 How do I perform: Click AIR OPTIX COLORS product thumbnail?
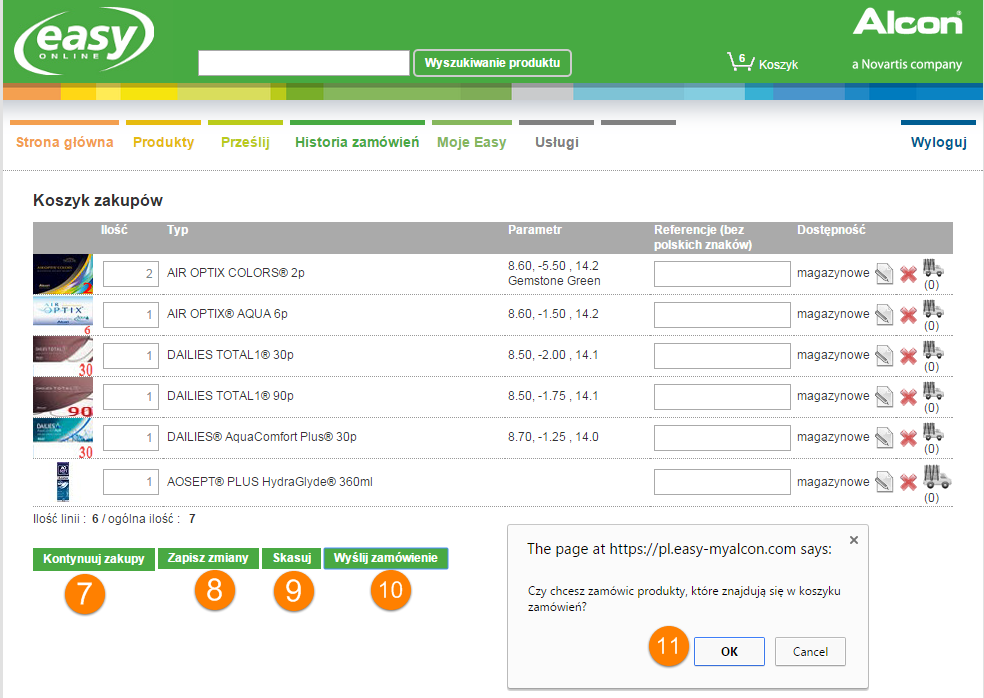[x=63, y=274]
